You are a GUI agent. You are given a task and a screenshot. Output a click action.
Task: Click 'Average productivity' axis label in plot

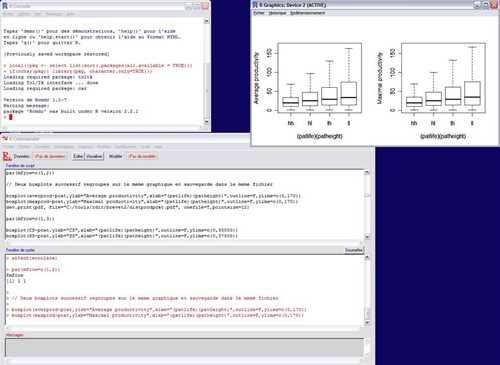coord(256,78)
